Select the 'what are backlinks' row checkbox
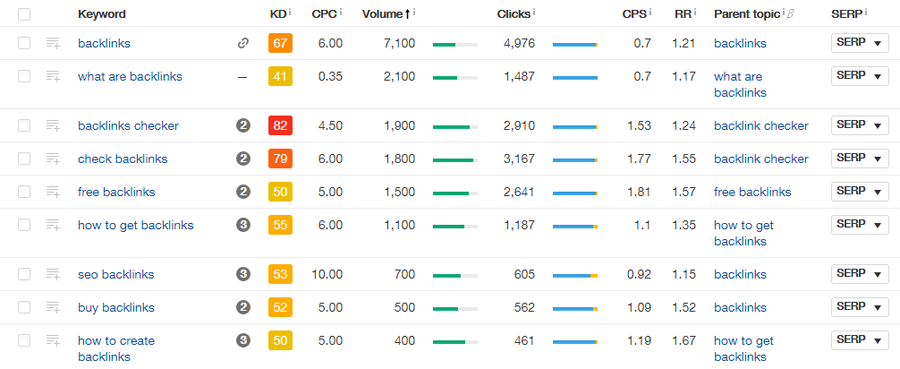Viewport: 900px width, 369px height. (x=24, y=76)
